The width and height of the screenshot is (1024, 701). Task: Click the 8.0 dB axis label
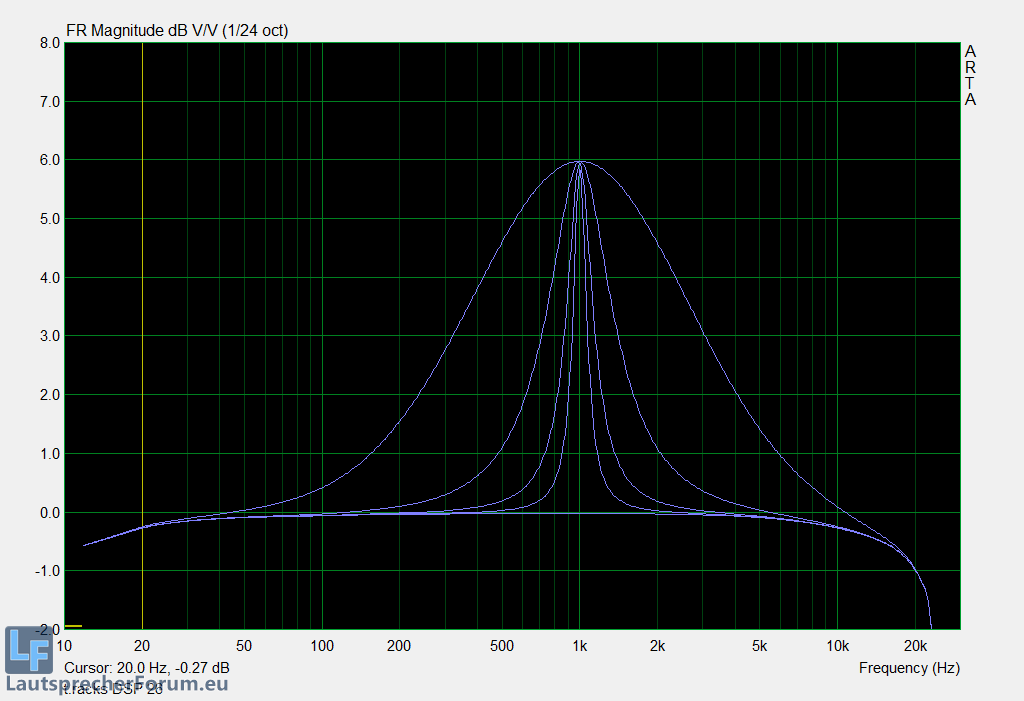coord(49,43)
